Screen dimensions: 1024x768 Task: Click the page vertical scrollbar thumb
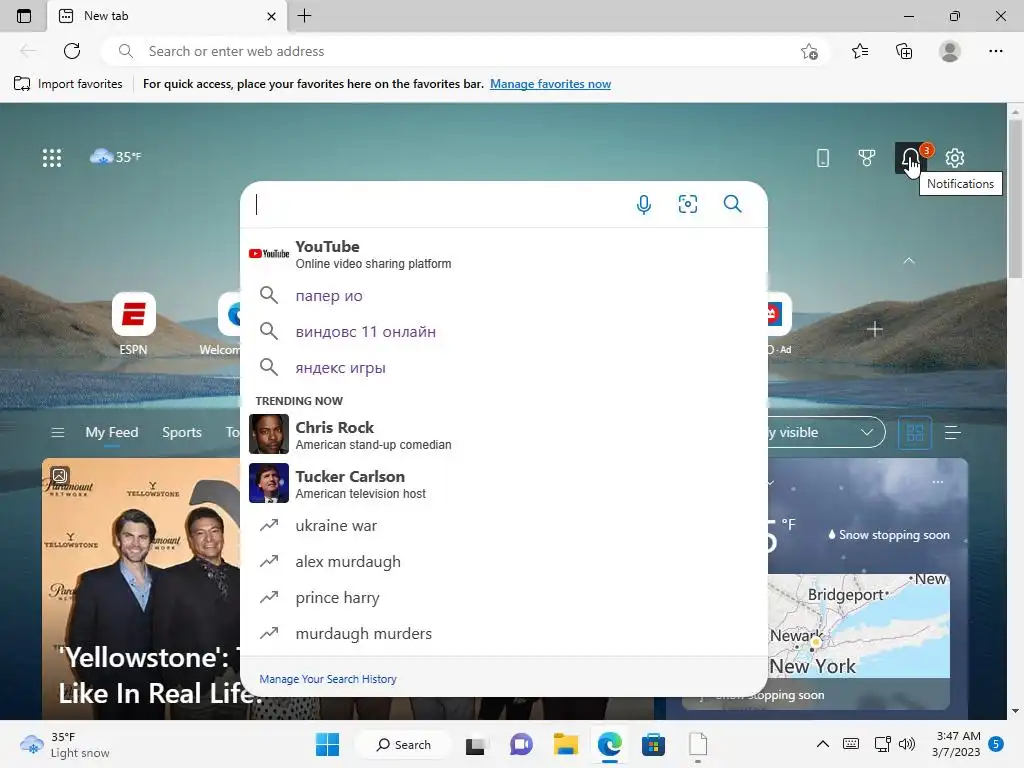click(x=1015, y=199)
